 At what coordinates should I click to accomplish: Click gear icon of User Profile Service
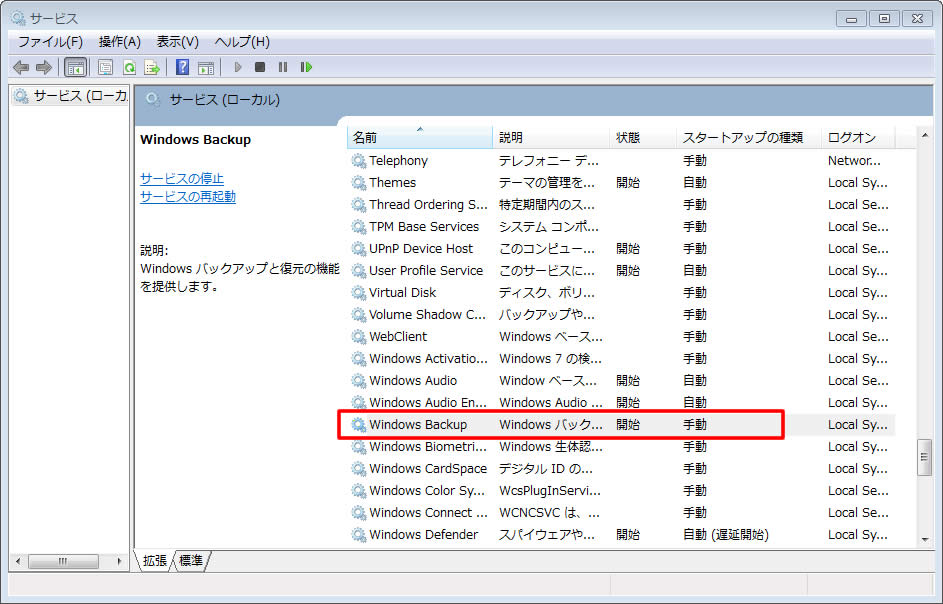(359, 271)
